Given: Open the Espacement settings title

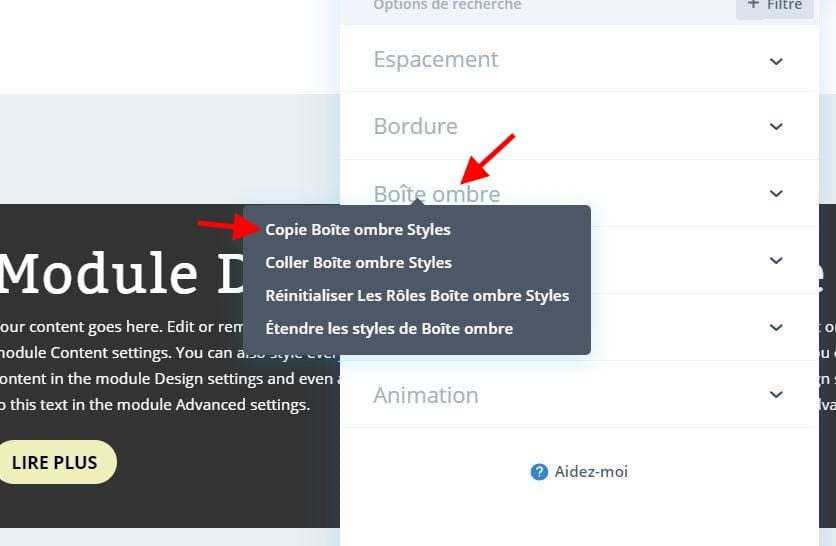Looking at the screenshot, I should [436, 59].
